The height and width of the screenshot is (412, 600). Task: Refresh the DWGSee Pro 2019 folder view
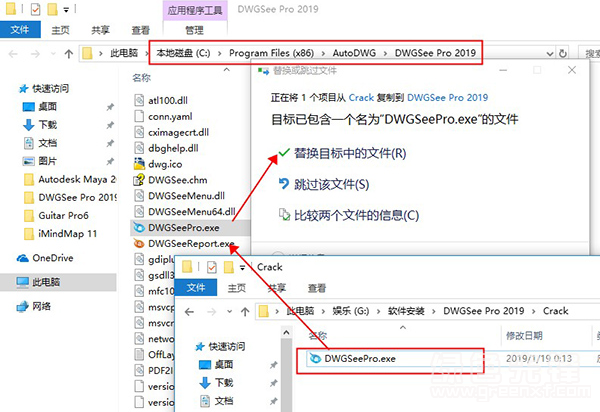pyautogui.click(x=562, y=54)
